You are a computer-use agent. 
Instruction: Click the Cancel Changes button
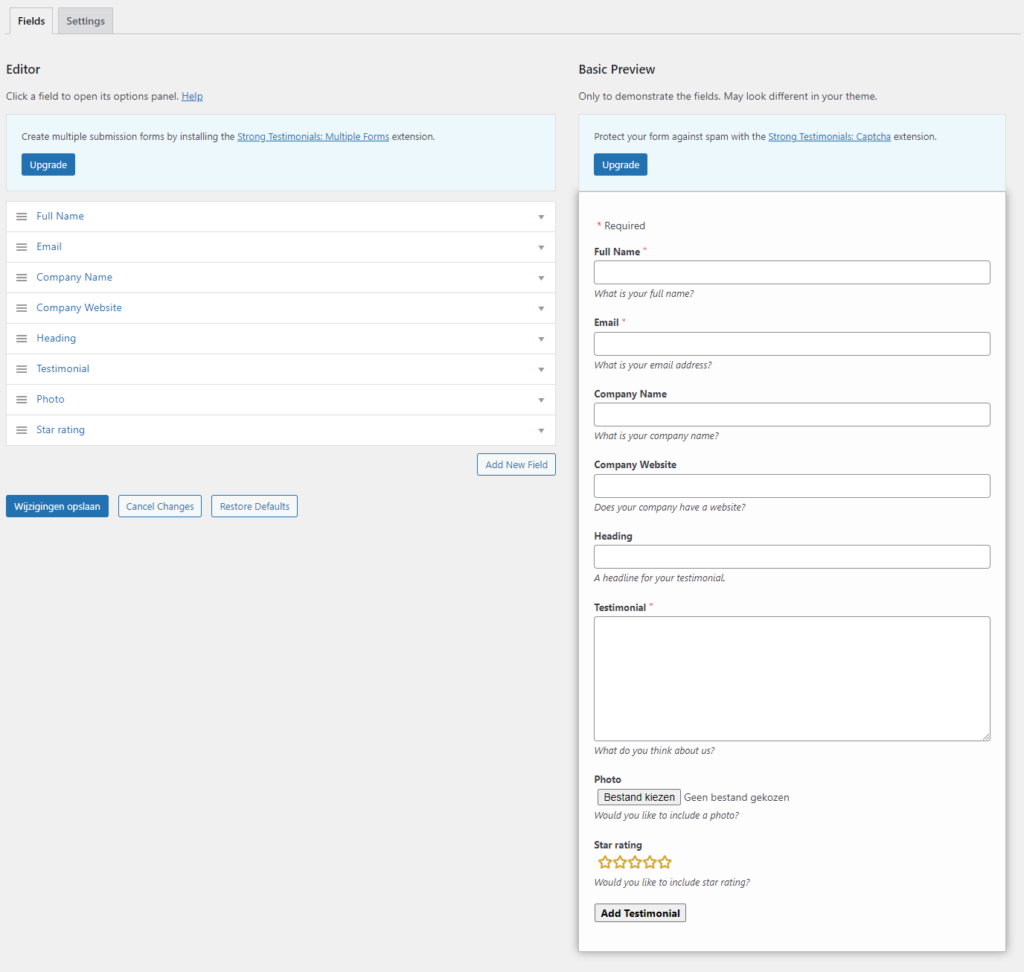pyautogui.click(x=160, y=506)
